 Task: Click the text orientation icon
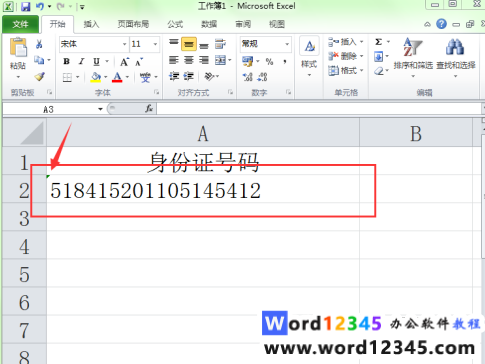[x=209, y=77]
